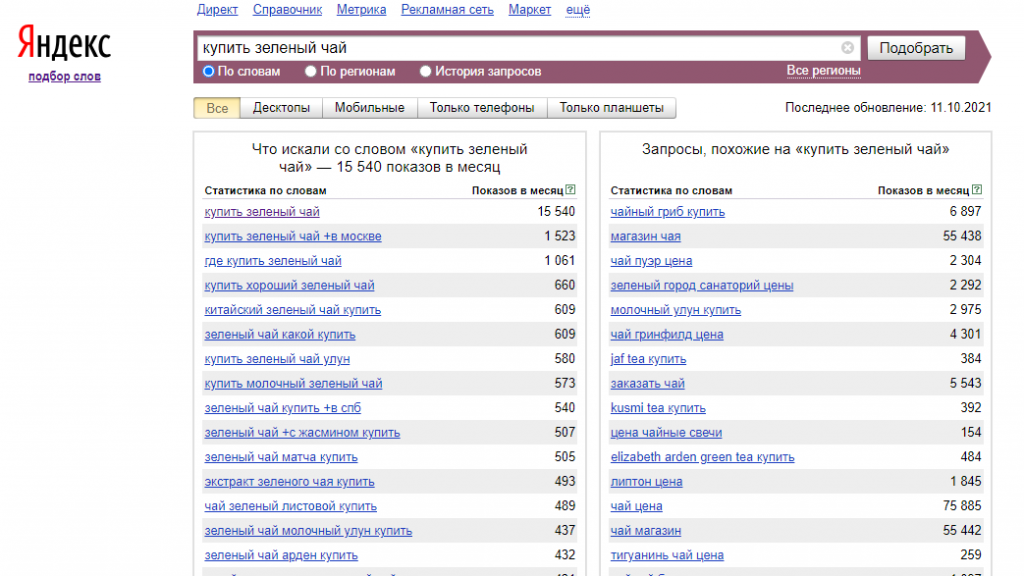Open the 'Метрика' top menu link
1024x576 pixels.
click(361, 10)
